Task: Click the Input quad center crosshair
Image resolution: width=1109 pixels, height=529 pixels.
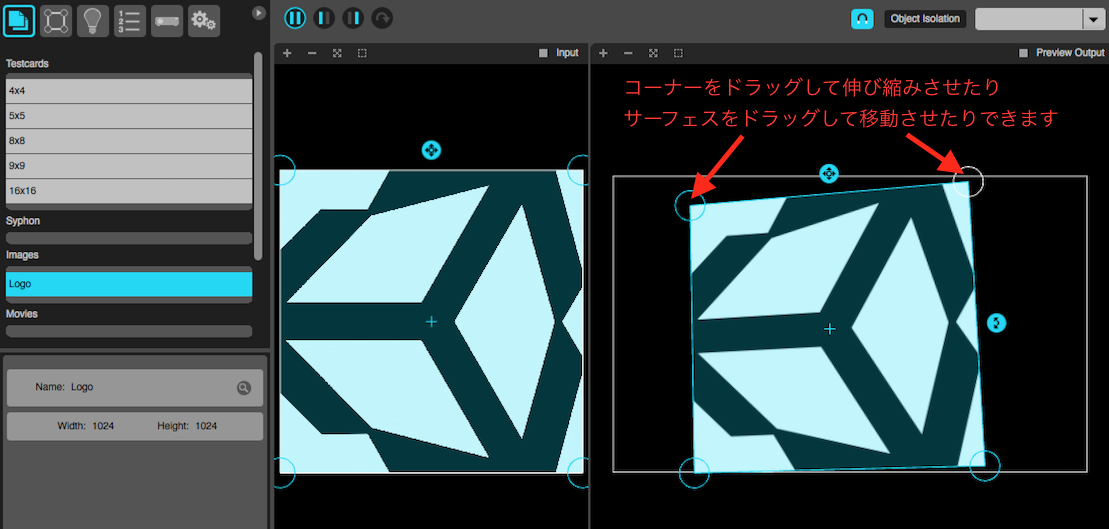Action: click(431, 322)
